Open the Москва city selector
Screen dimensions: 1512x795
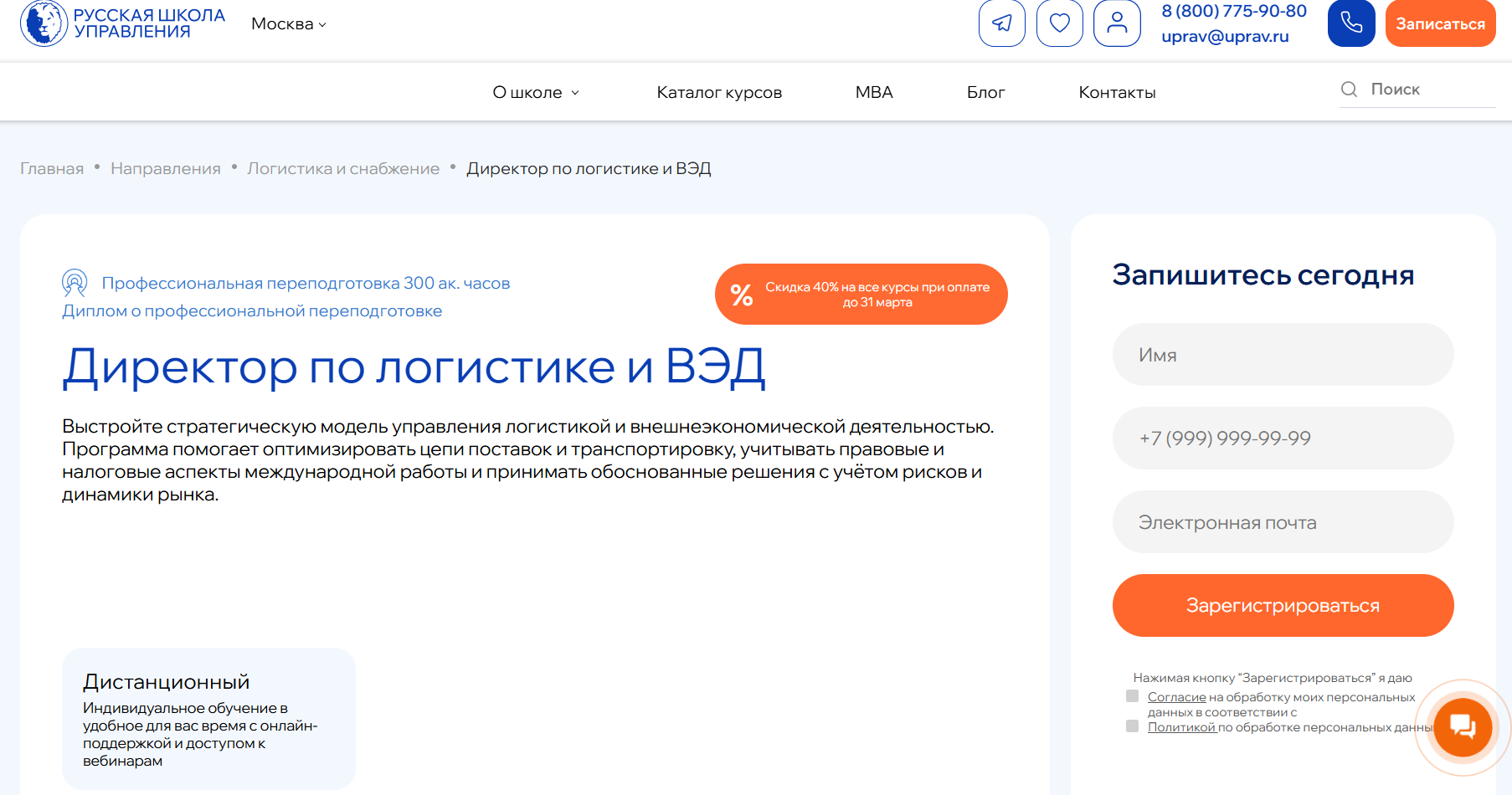pos(287,23)
